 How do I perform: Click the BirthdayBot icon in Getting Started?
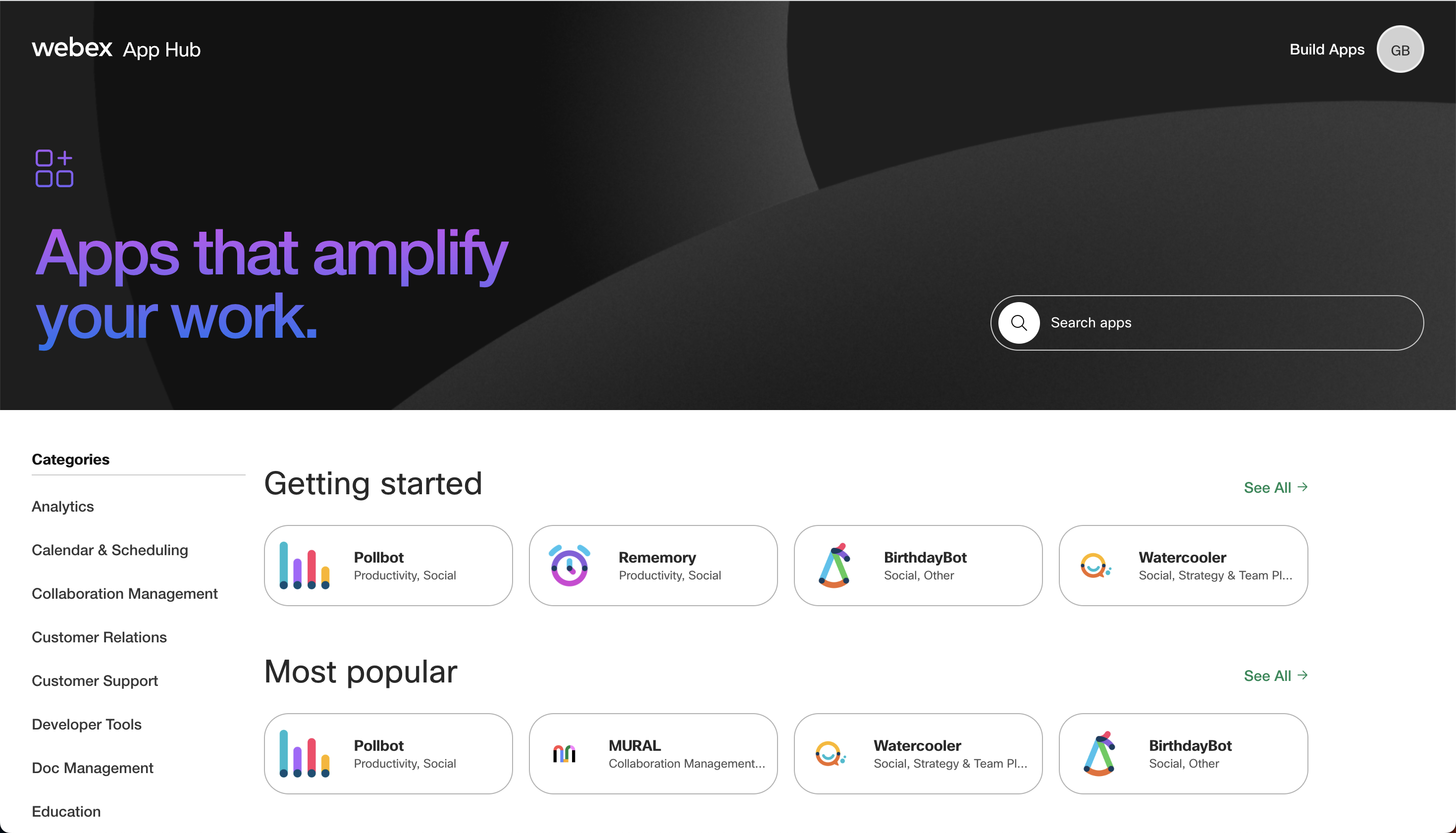[x=836, y=565]
